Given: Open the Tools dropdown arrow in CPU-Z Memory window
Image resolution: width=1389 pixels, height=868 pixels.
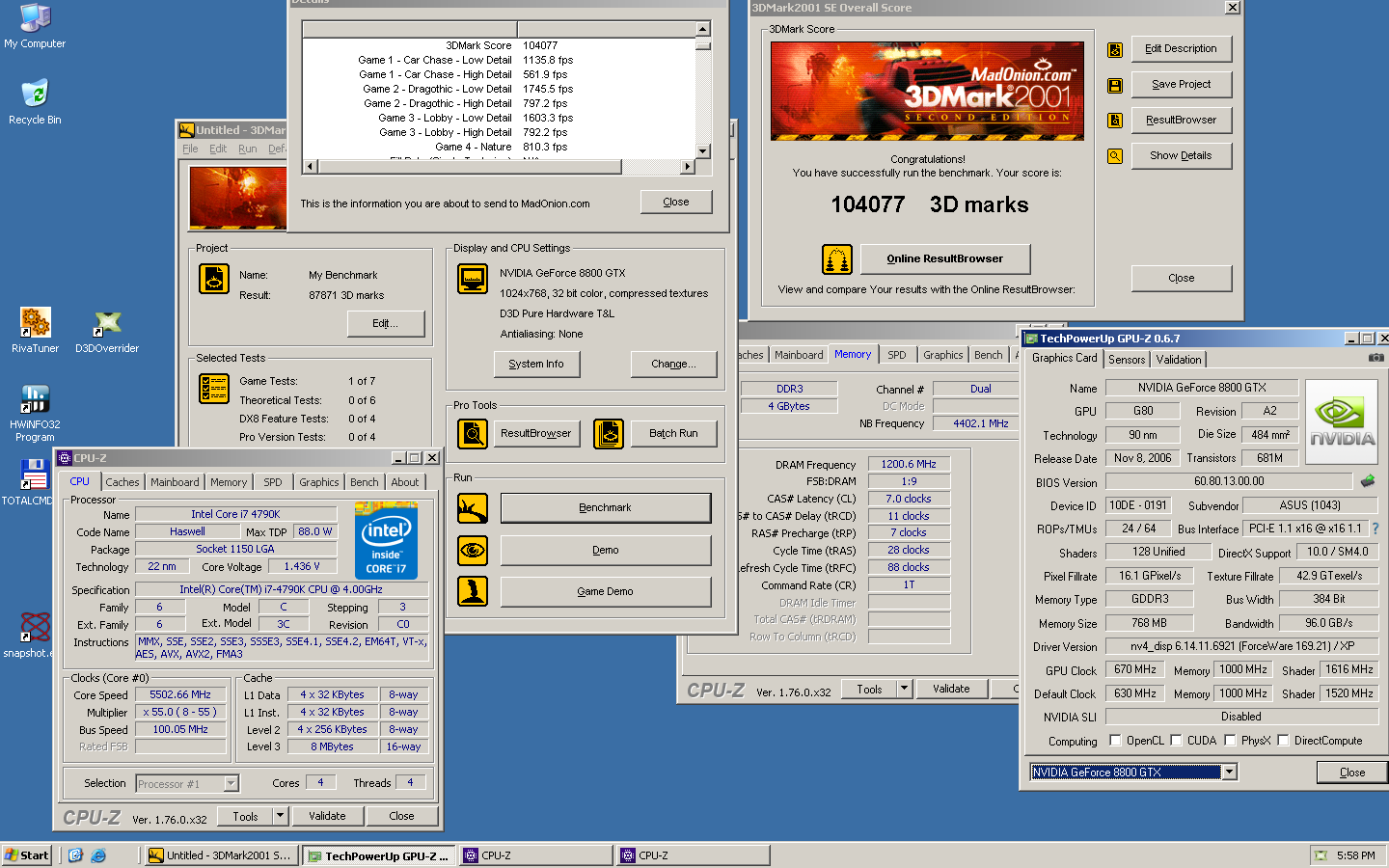Looking at the screenshot, I should pyautogui.click(x=904, y=689).
